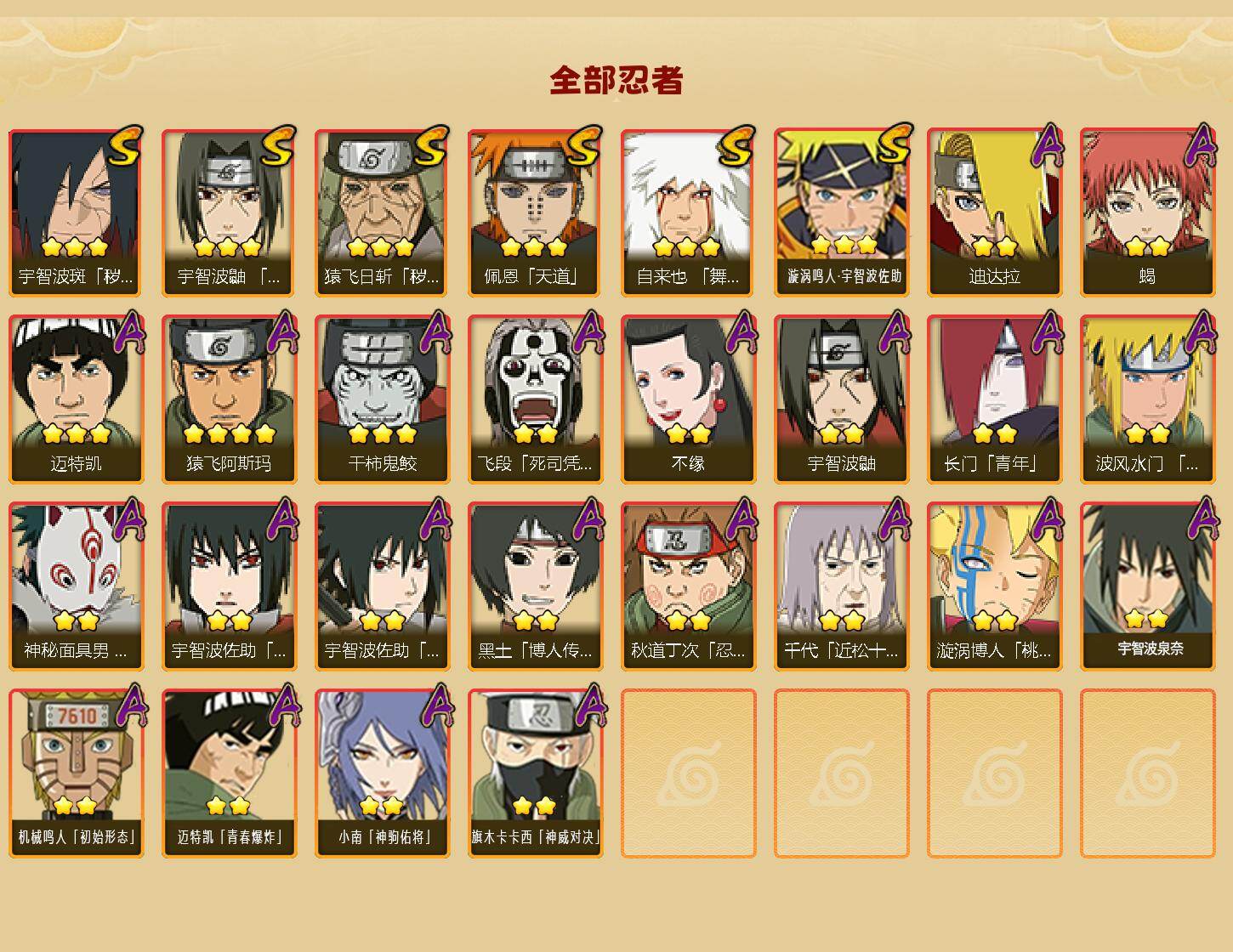Viewport: 1233px width, 952px height.
Task: Choose the 神秘面具男 ninja card
Action: [x=76, y=586]
